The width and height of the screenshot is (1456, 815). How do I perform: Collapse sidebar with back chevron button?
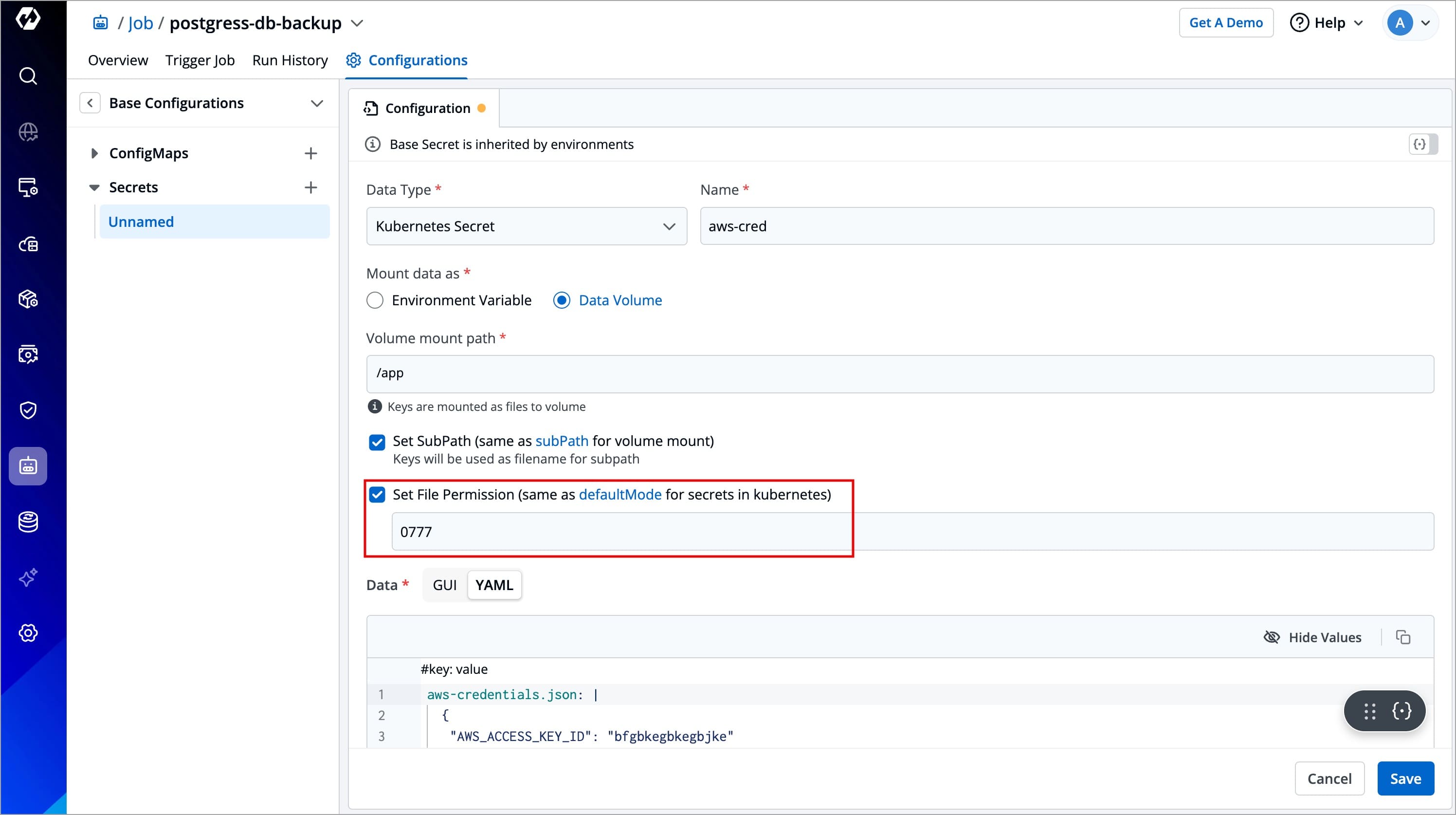tap(90, 103)
